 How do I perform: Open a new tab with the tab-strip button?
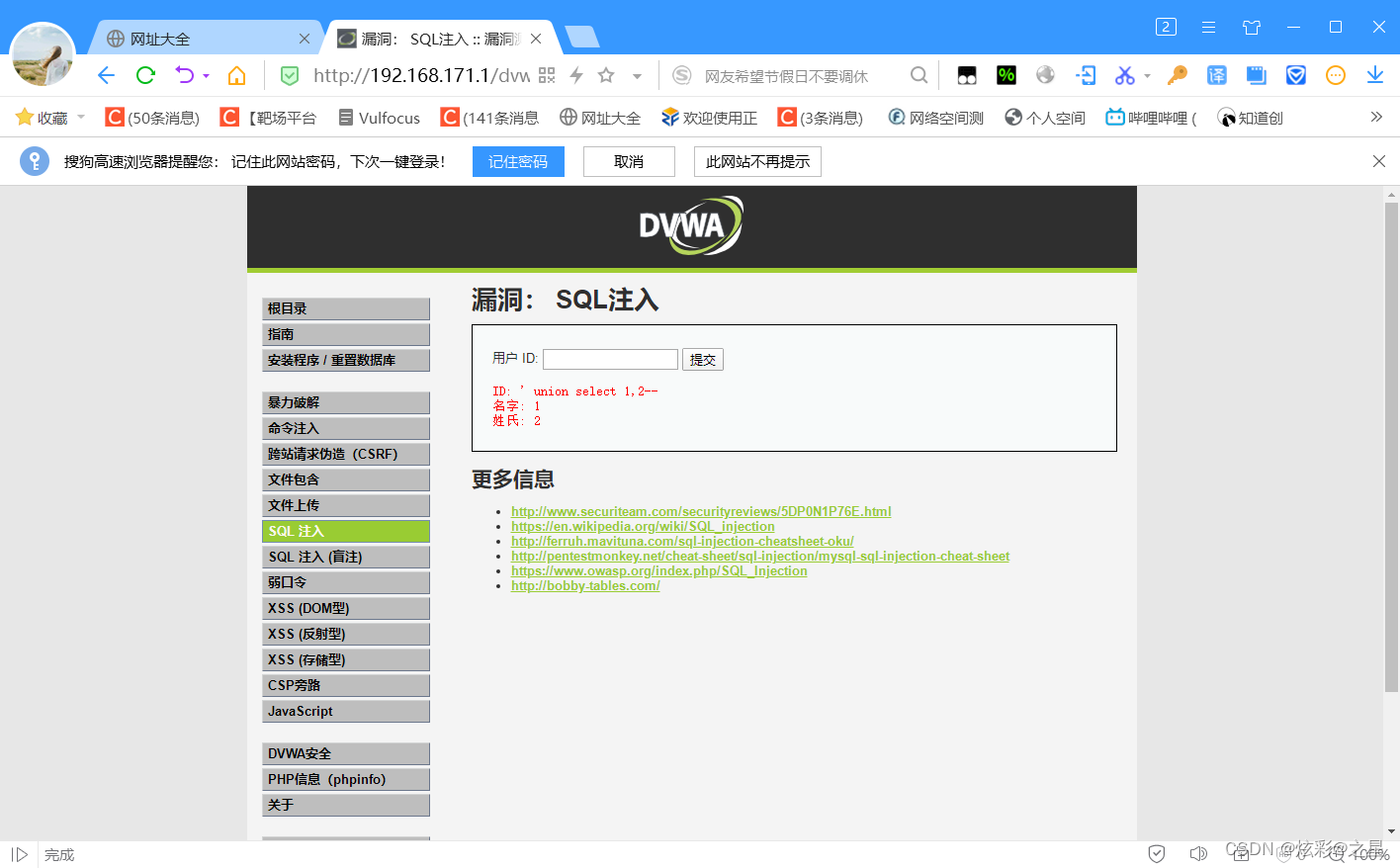(x=581, y=38)
